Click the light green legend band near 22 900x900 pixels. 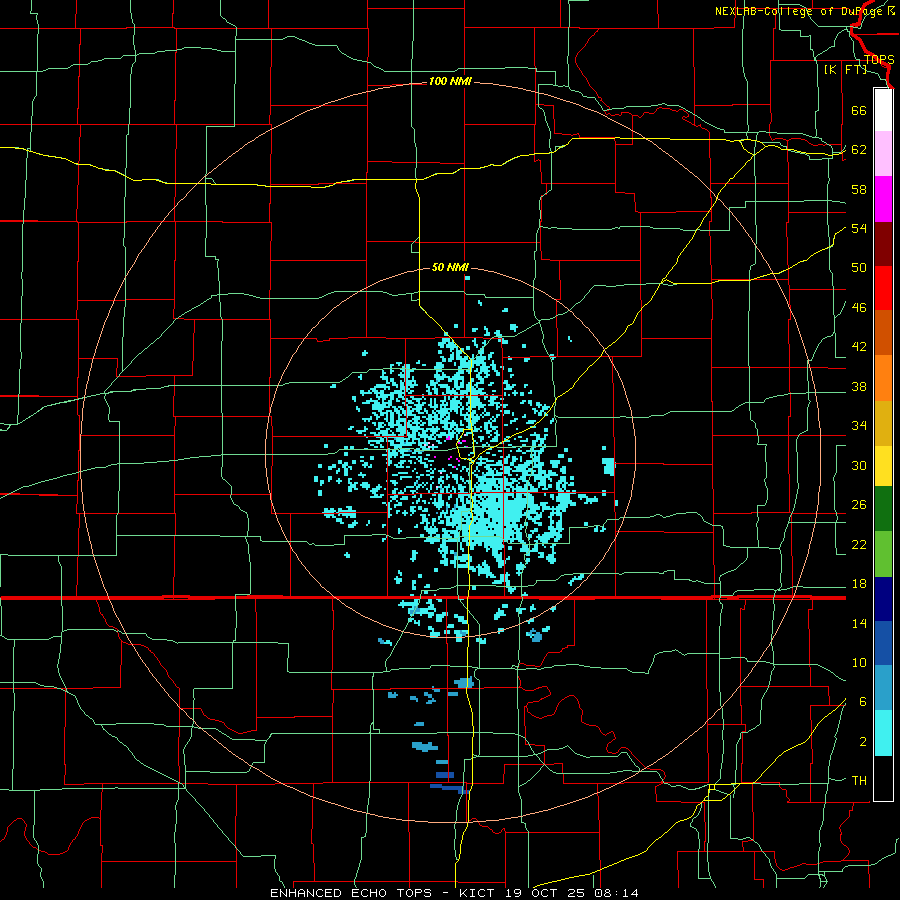tap(883, 554)
